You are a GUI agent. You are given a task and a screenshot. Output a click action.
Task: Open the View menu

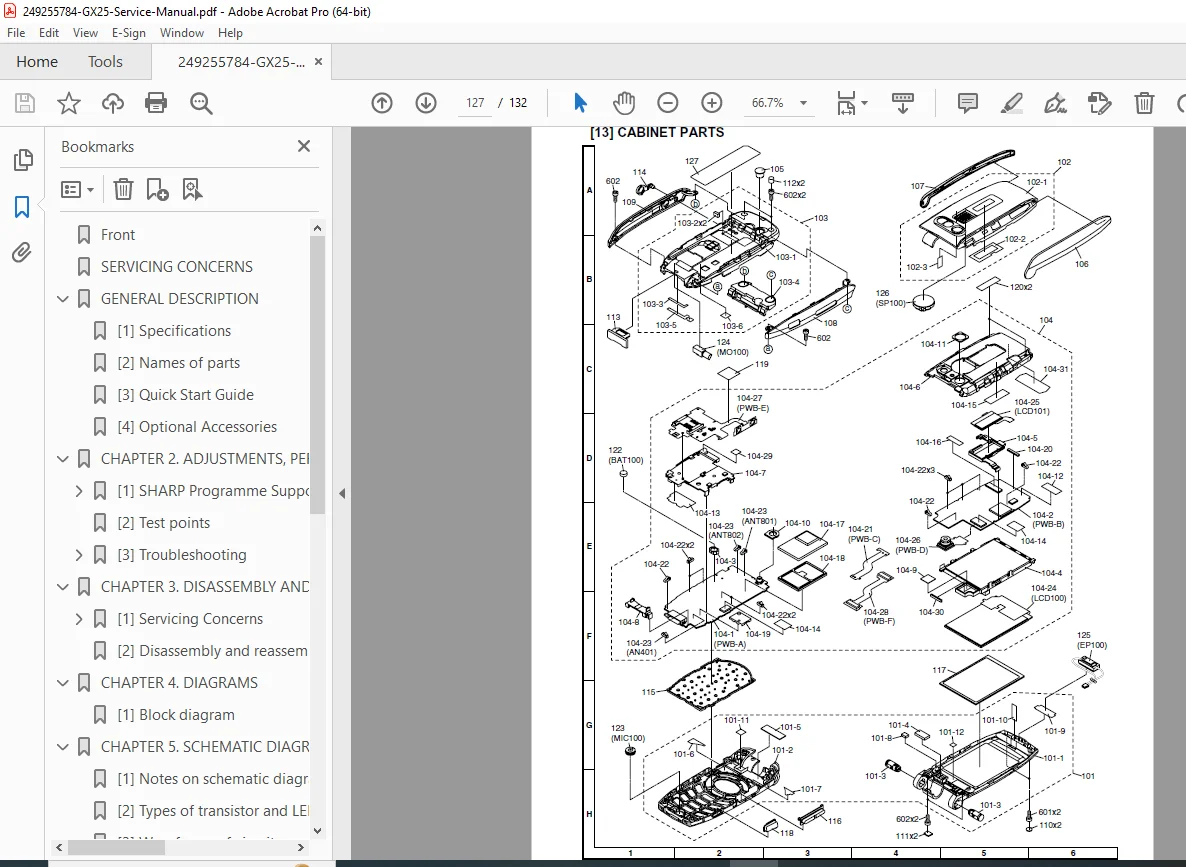tap(85, 33)
